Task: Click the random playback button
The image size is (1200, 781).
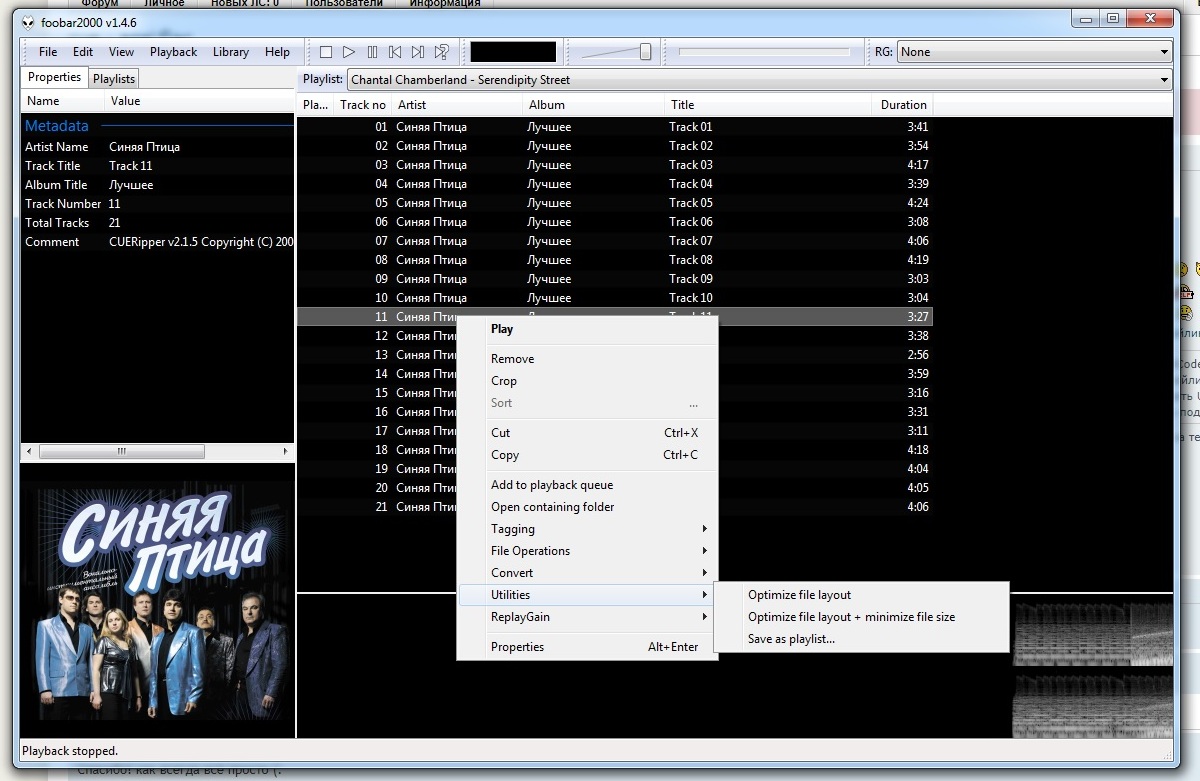Action: (441, 52)
